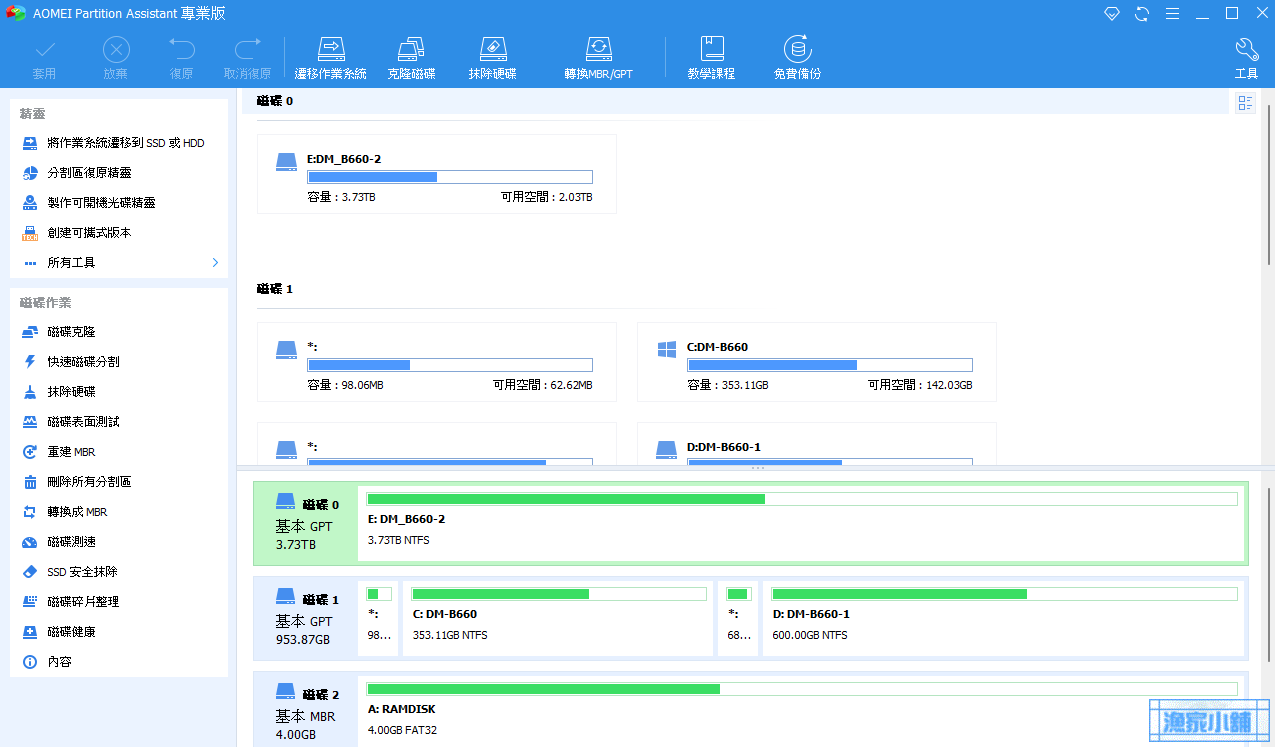The height and width of the screenshot is (747, 1275).
Task: Select E: DM_B660-2 3.73TB NTFS partition bar
Action: (x=802, y=524)
